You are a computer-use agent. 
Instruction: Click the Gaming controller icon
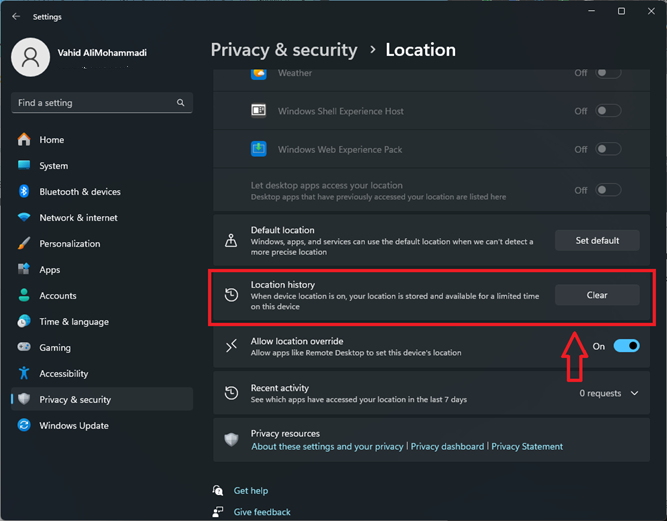[24, 347]
